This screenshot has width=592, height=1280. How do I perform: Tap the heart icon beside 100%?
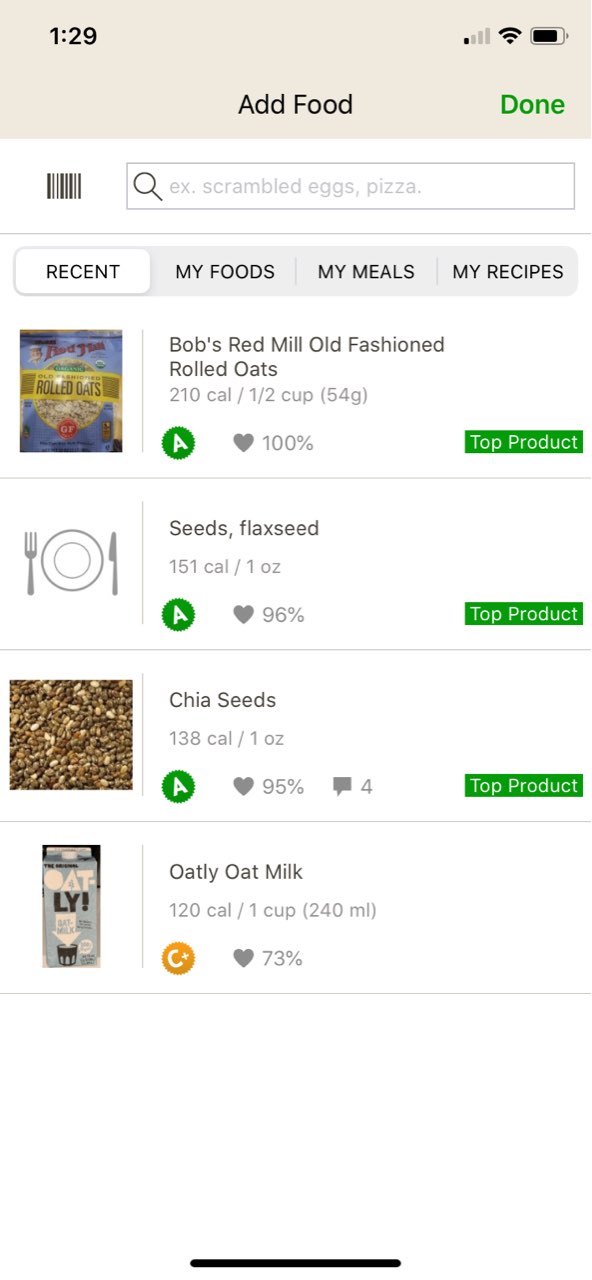pos(243,442)
